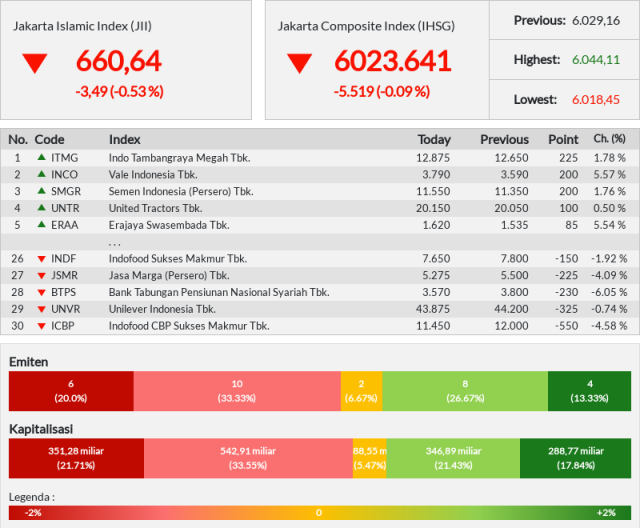This screenshot has height=528, width=640.
Task: Click 'Vale Indonesia Tbk.' name
Action: 153,175
